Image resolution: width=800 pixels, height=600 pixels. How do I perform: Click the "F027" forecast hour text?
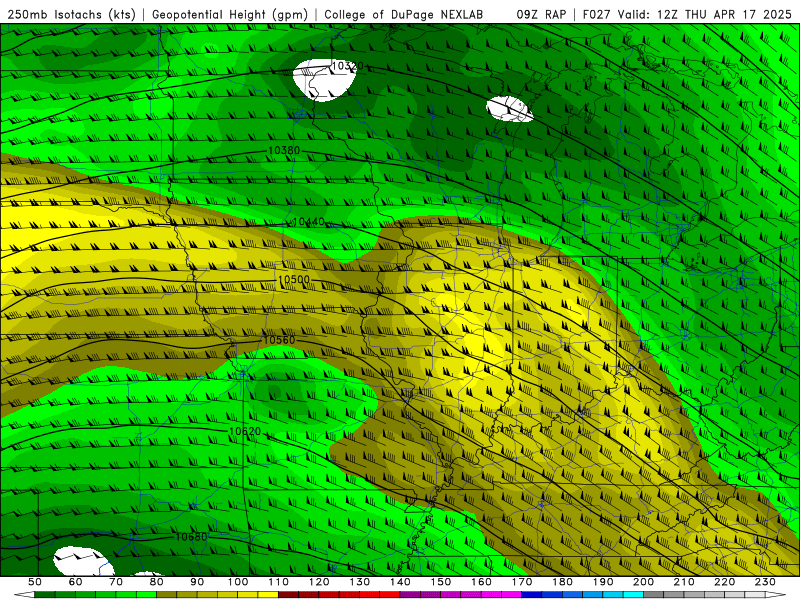click(597, 15)
